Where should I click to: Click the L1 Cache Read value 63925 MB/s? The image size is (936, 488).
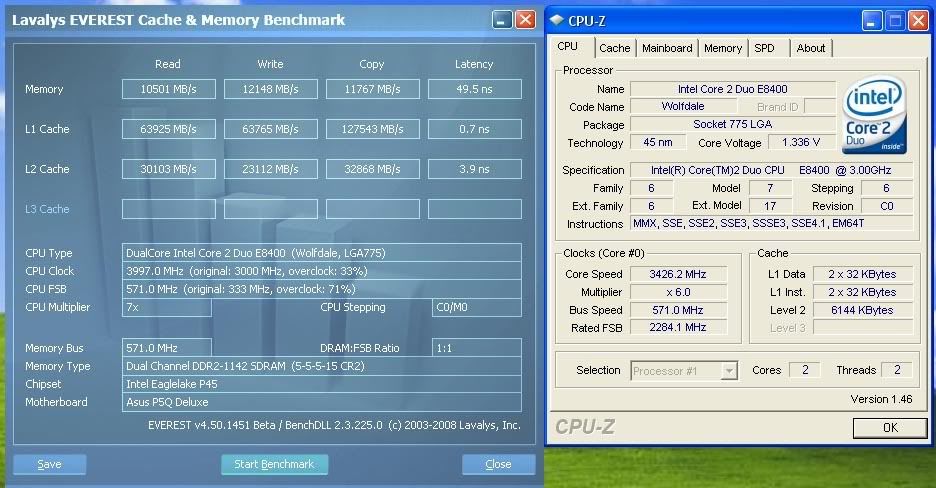(x=168, y=129)
